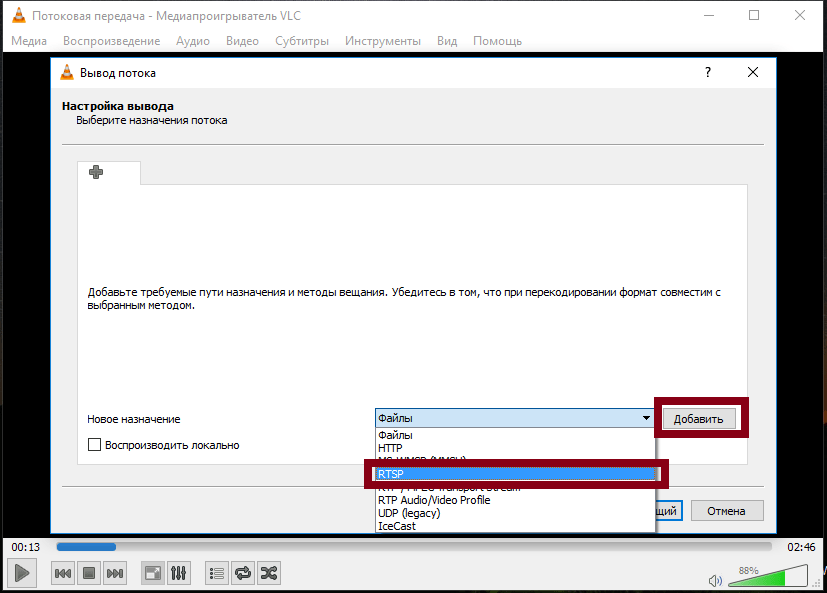Viewport: 827px width, 593px height.
Task: Stop playback with the stop button
Action: (x=88, y=573)
